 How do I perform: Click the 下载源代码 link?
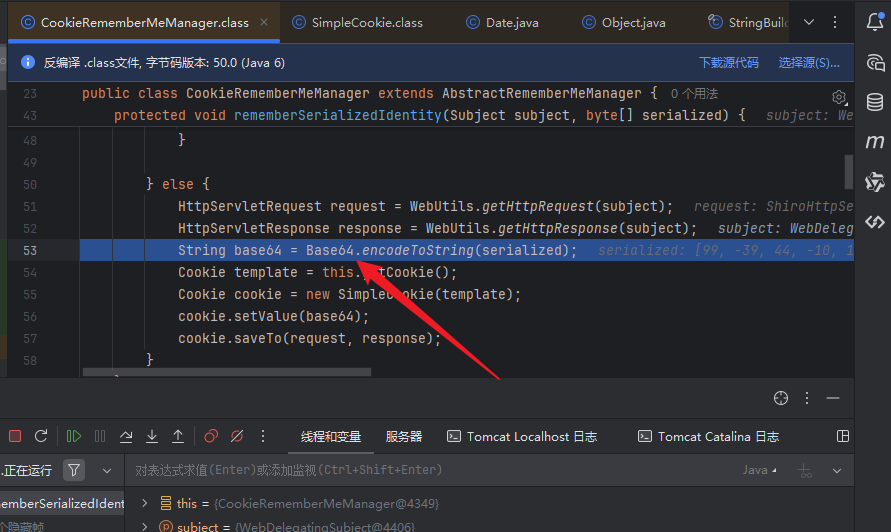tap(728, 63)
